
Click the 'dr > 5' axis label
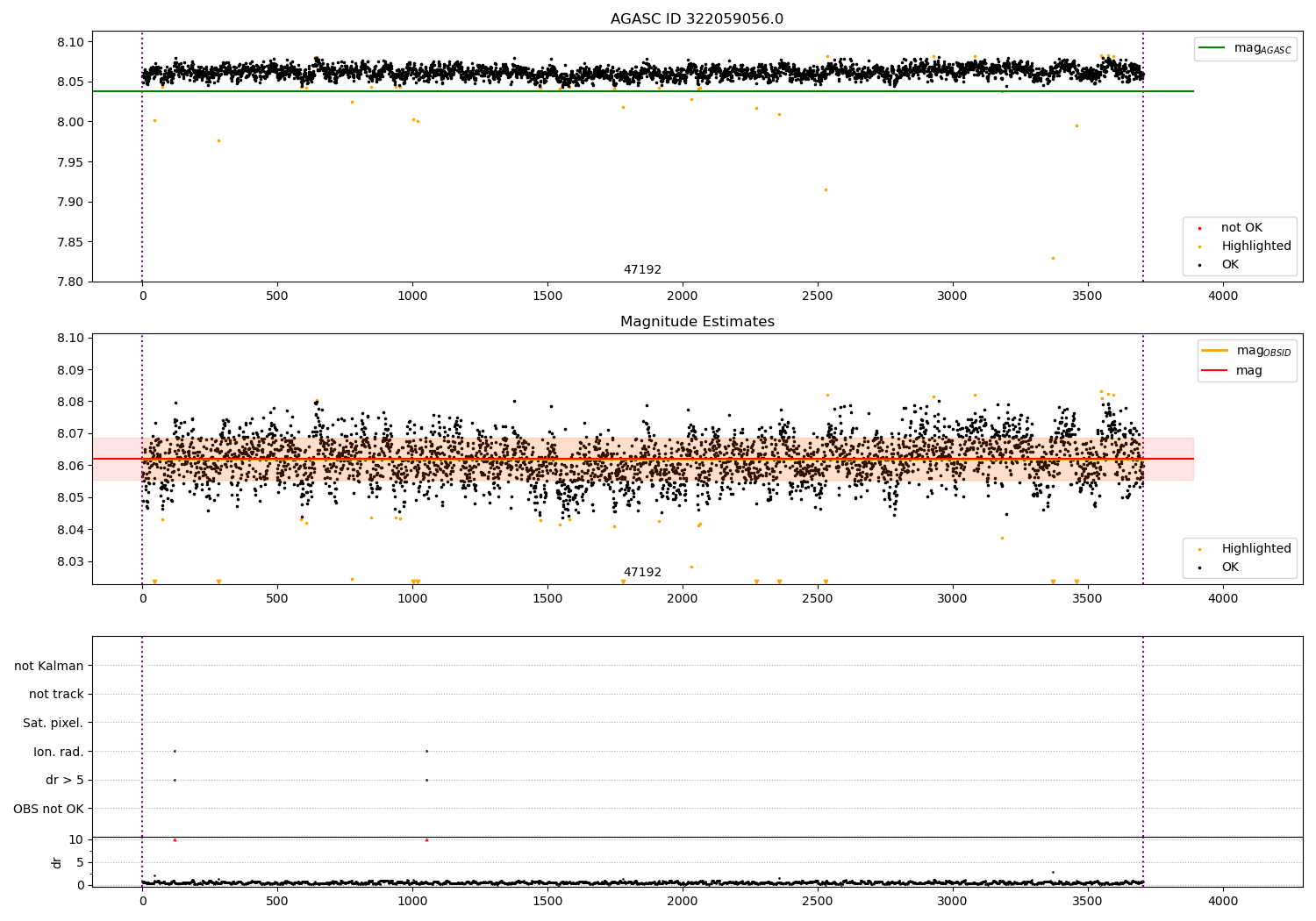(65, 780)
